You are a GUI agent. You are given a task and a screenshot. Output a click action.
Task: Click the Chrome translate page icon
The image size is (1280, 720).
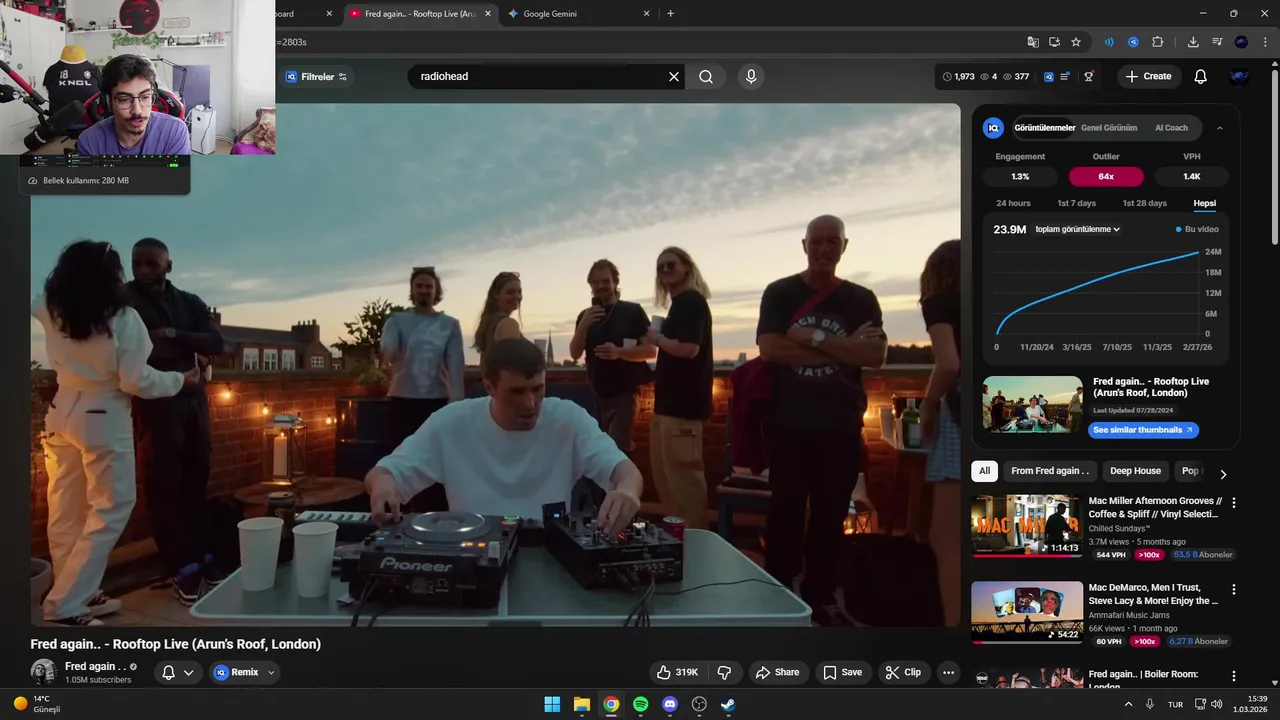[1033, 42]
